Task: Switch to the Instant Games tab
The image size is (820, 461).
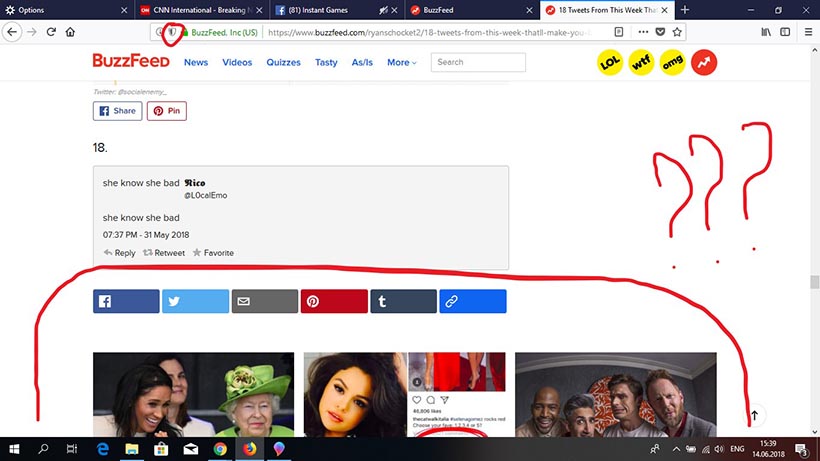Action: tap(335, 9)
